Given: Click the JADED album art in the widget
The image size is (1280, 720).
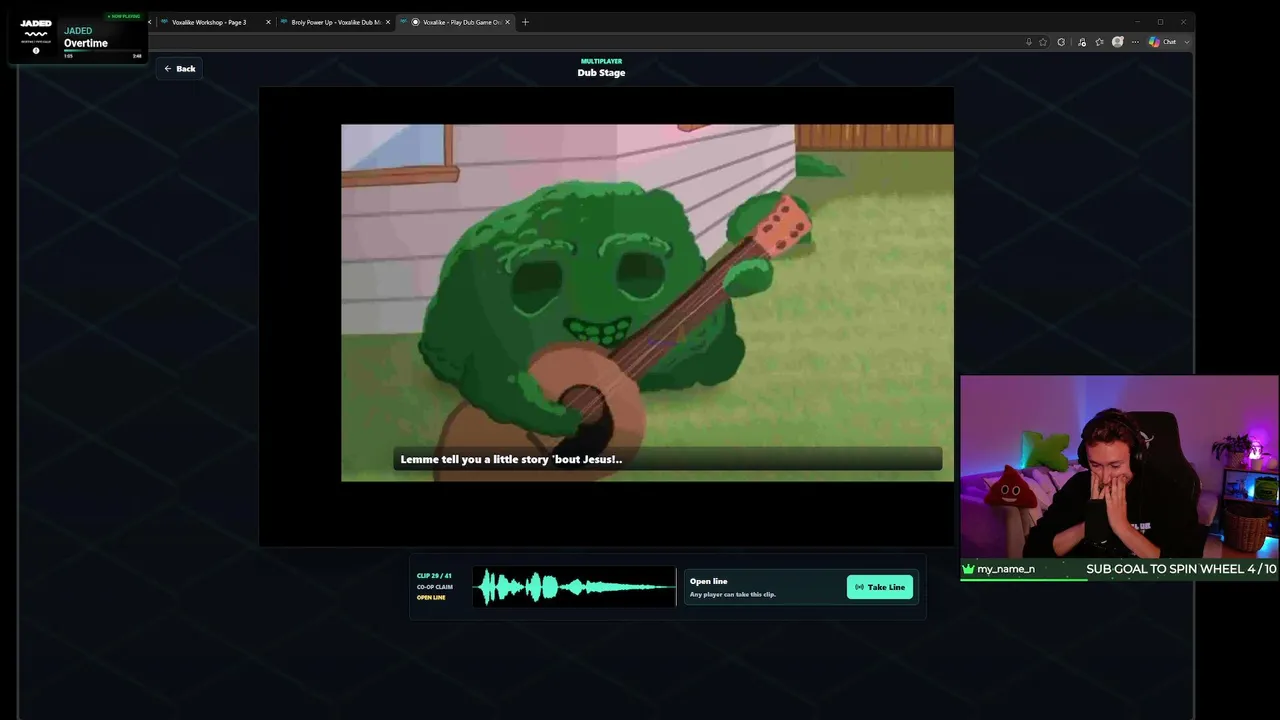Looking at the screenshot, I should [36, 37].
